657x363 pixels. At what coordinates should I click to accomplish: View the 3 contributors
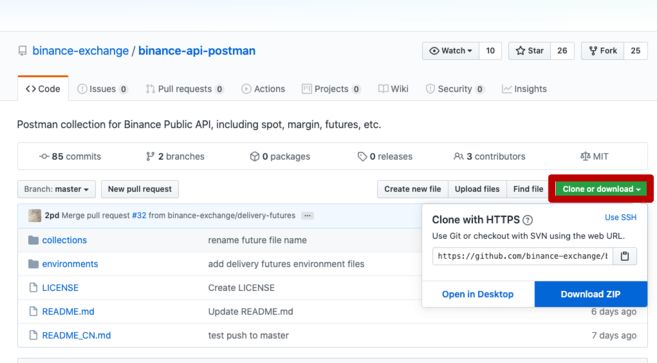(x=489, y=156)
